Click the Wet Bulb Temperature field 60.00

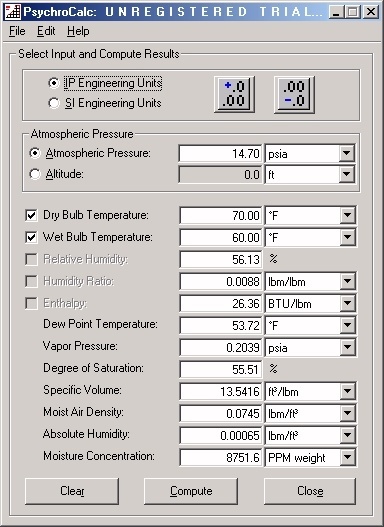click(221, 237)
